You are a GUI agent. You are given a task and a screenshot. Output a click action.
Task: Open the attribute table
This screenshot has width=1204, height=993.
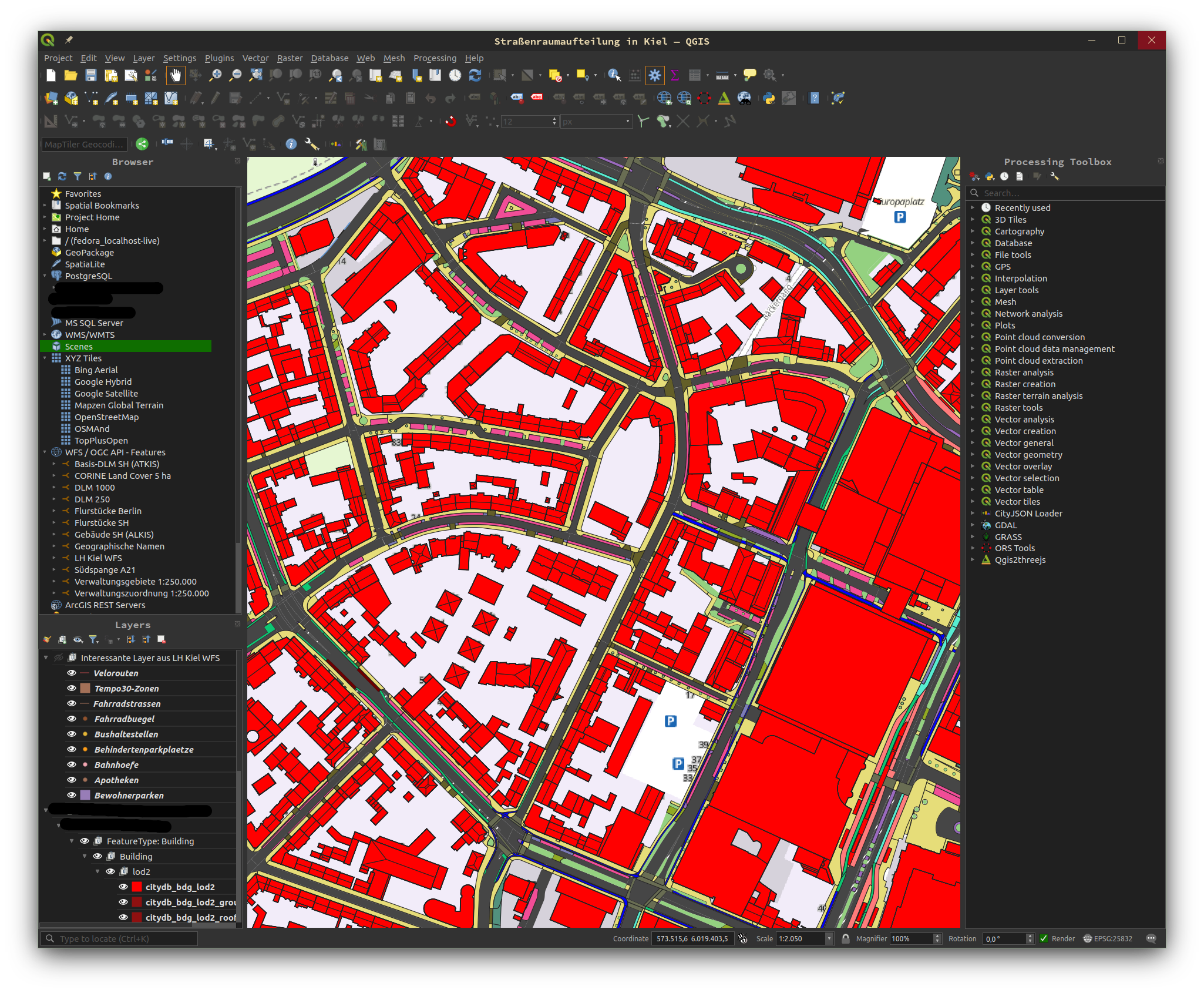[695, 75]
